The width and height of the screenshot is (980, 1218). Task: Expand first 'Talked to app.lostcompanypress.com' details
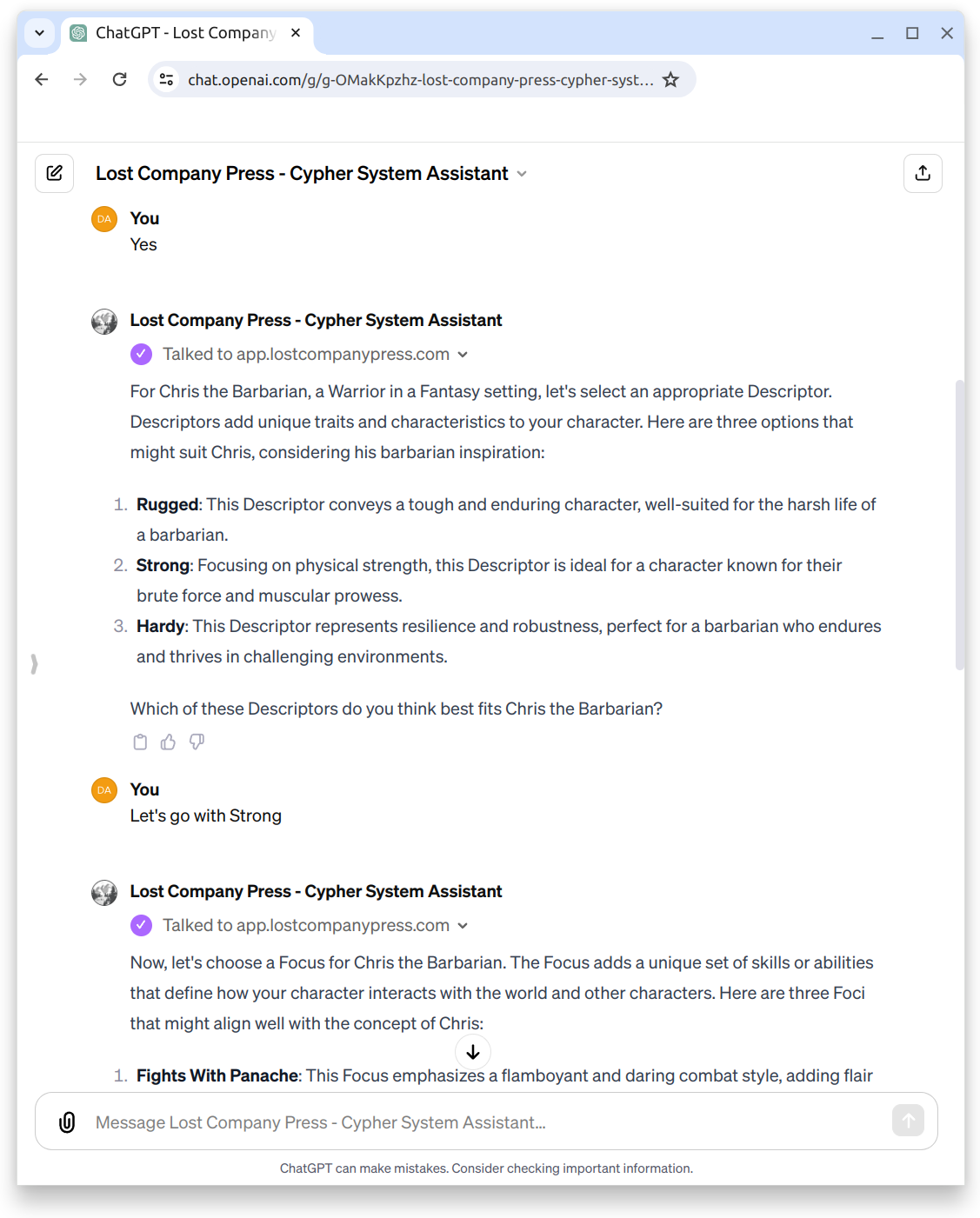pyautogui.click(x=463, y=355)
